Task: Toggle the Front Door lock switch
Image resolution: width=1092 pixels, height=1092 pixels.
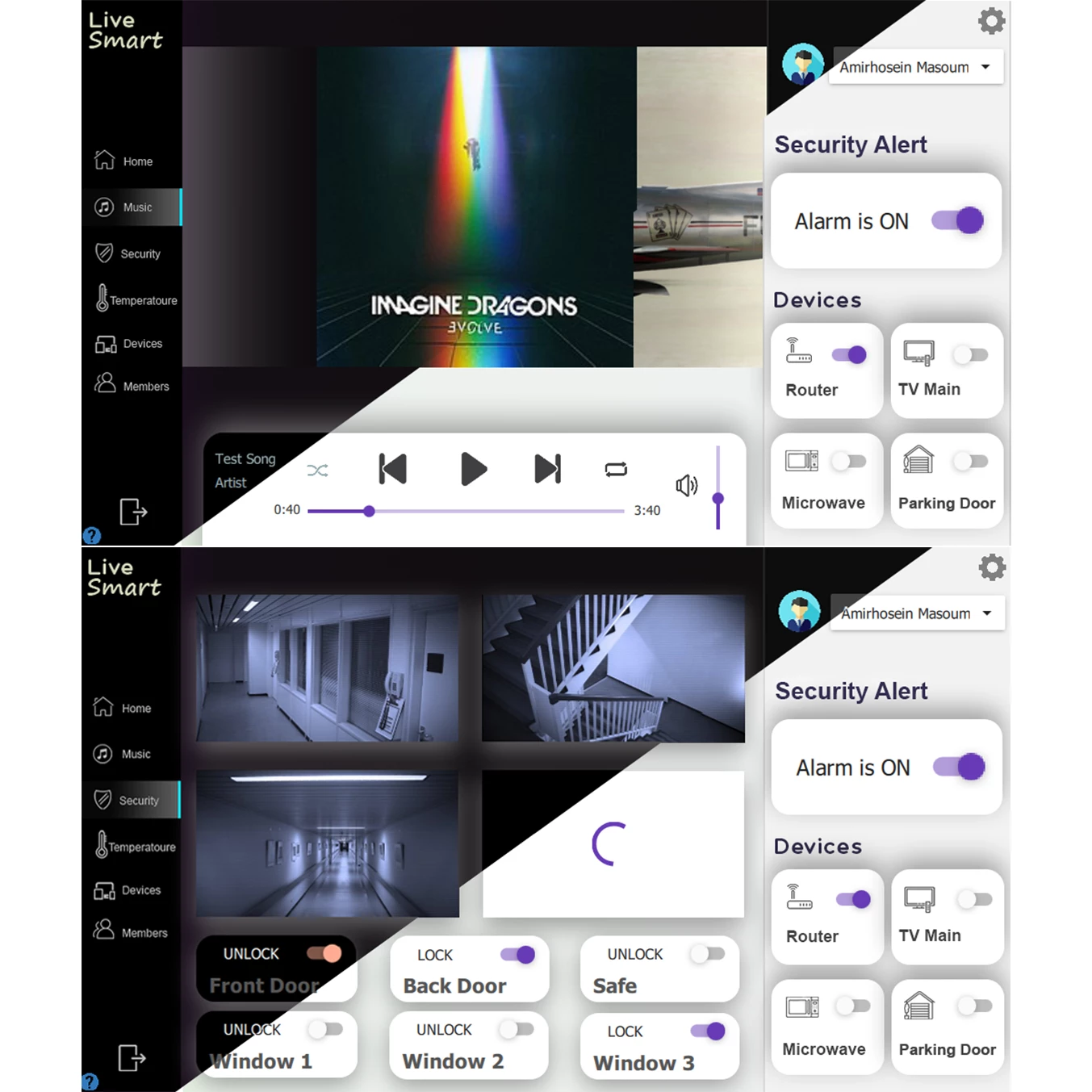Action: pos(324,953)
